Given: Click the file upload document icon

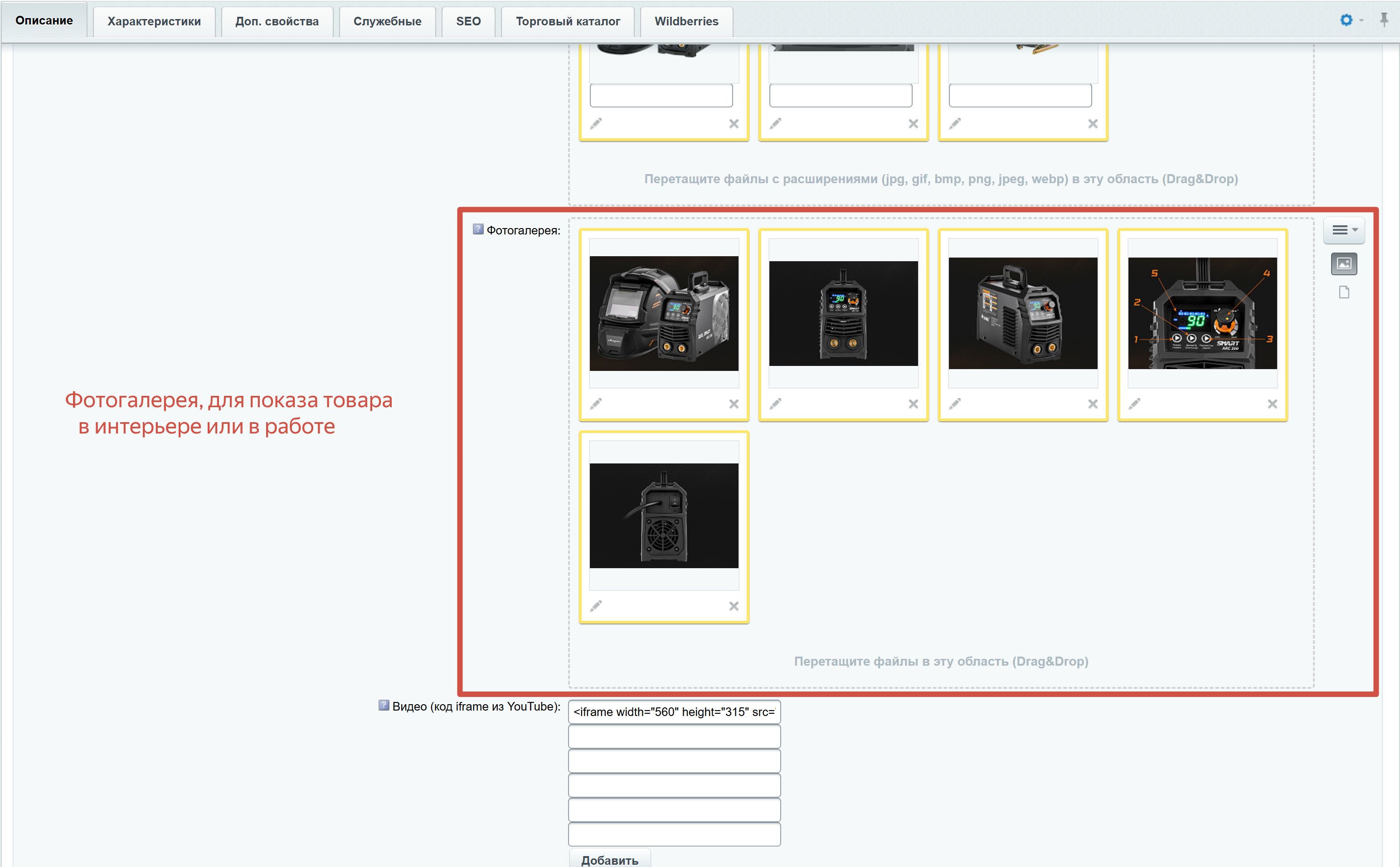Looking at the screenshot, I should [1343, 292].
